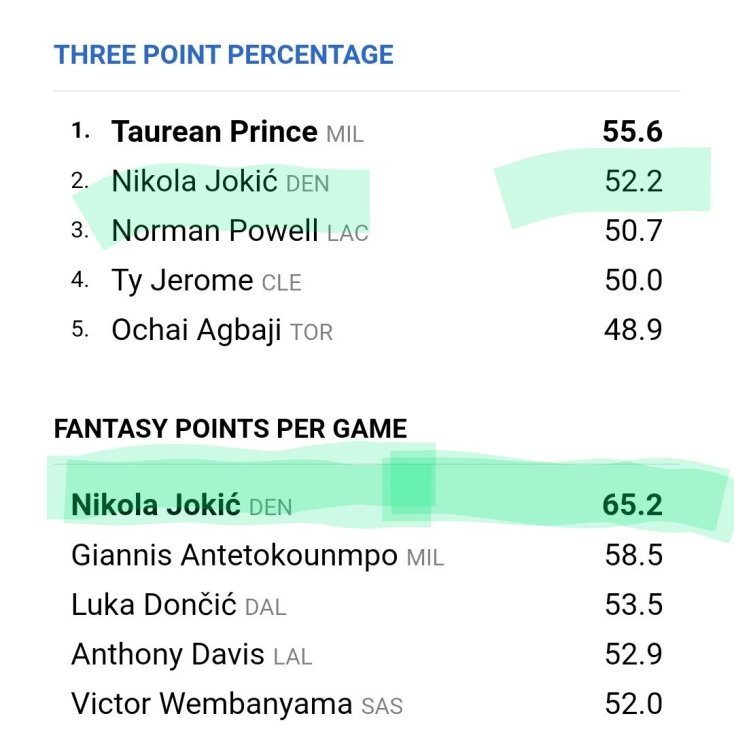Click the Luka Dončić player name
Viewport: 734px width, 750px height.
tap(154, 605)
